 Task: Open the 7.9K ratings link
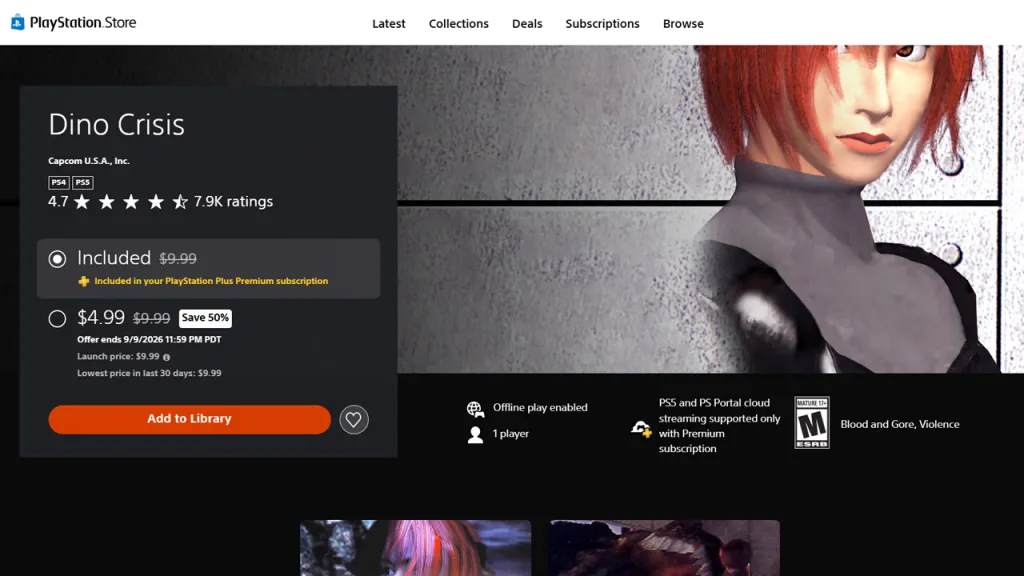pos(233,201)
